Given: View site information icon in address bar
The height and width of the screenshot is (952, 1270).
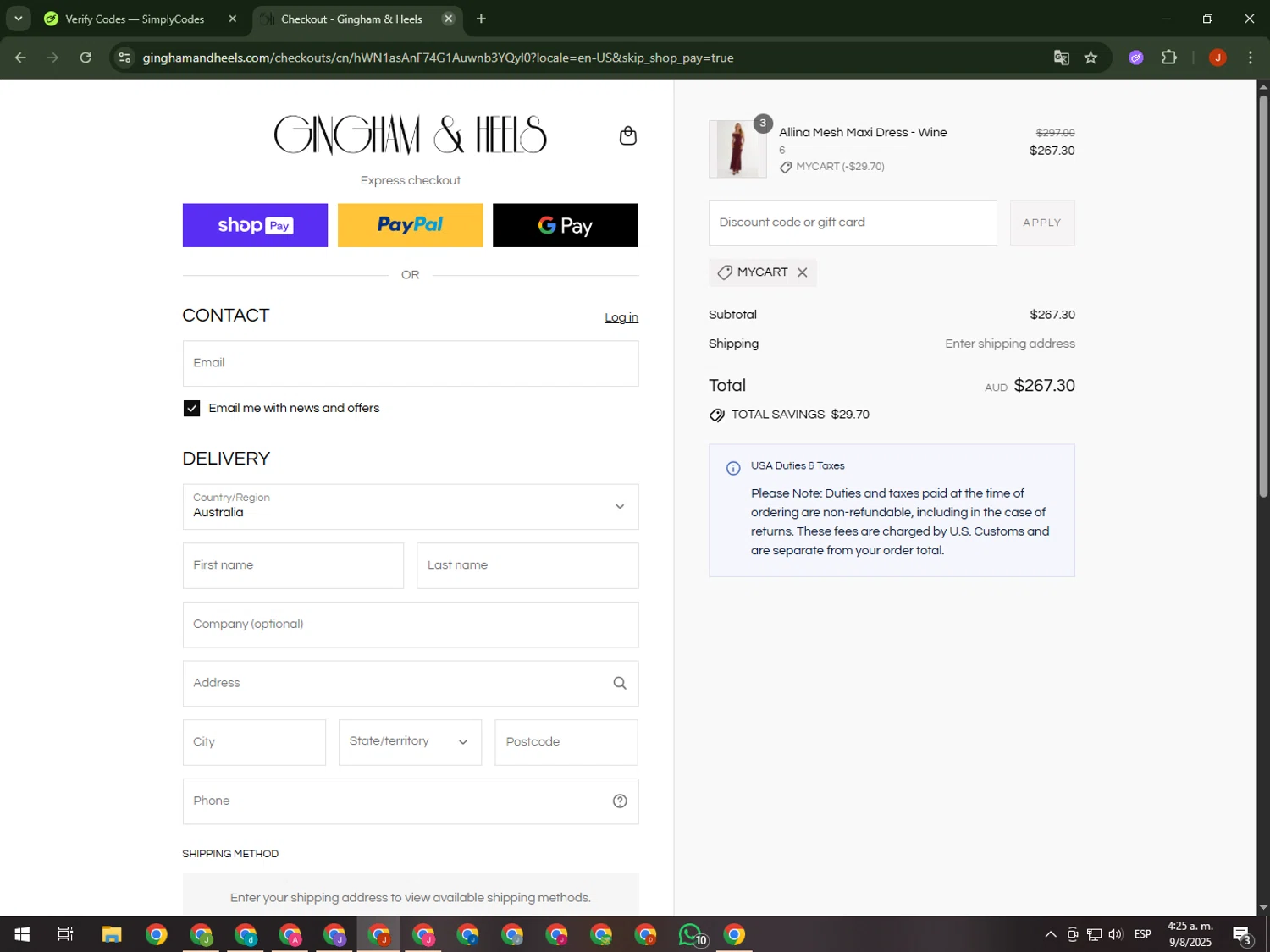Looking at the screenshot, I should [x=124, y=58].
